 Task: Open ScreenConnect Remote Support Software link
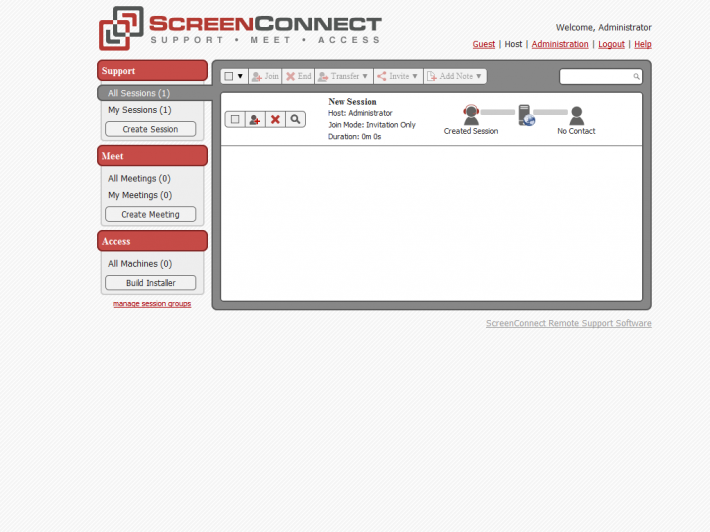569,323
